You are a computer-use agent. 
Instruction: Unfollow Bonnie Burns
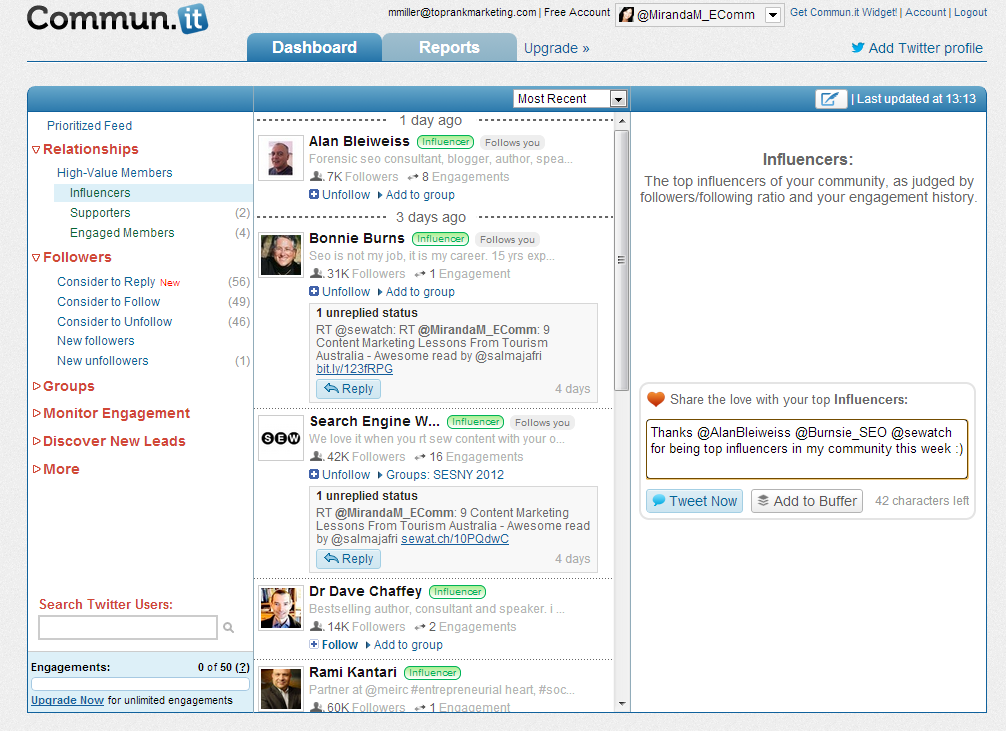[x=340, y=291]
